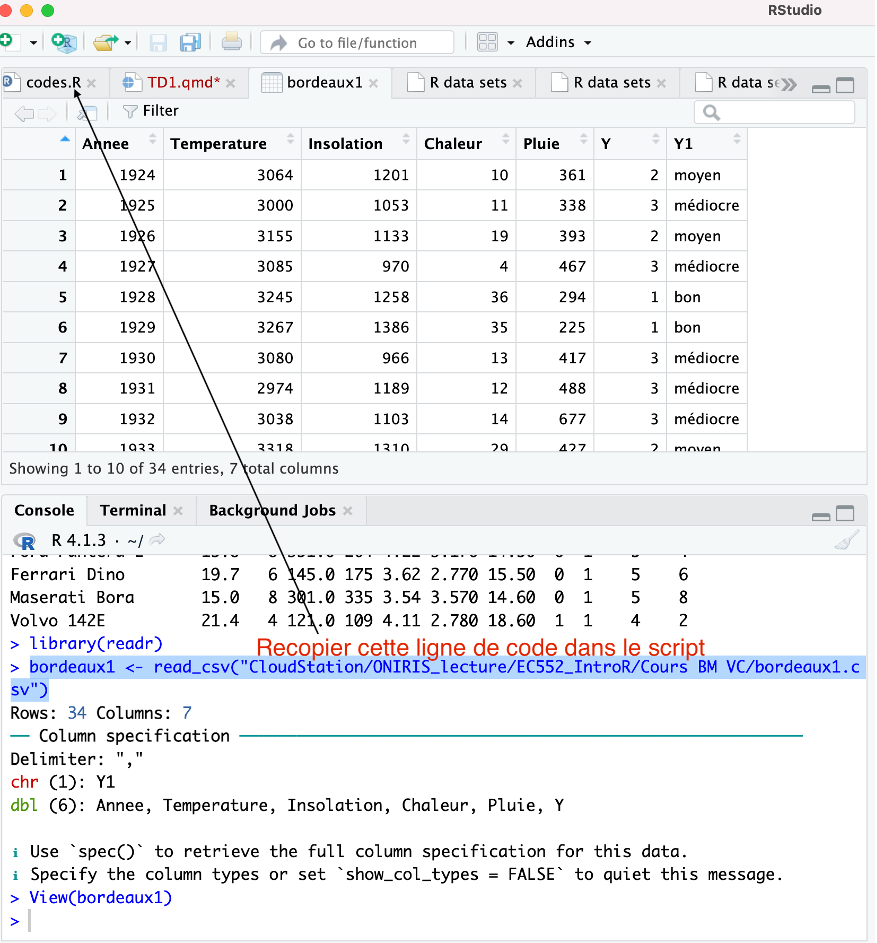Close the Terminal tab
This screenshot has width=877, height=943.
177,511
